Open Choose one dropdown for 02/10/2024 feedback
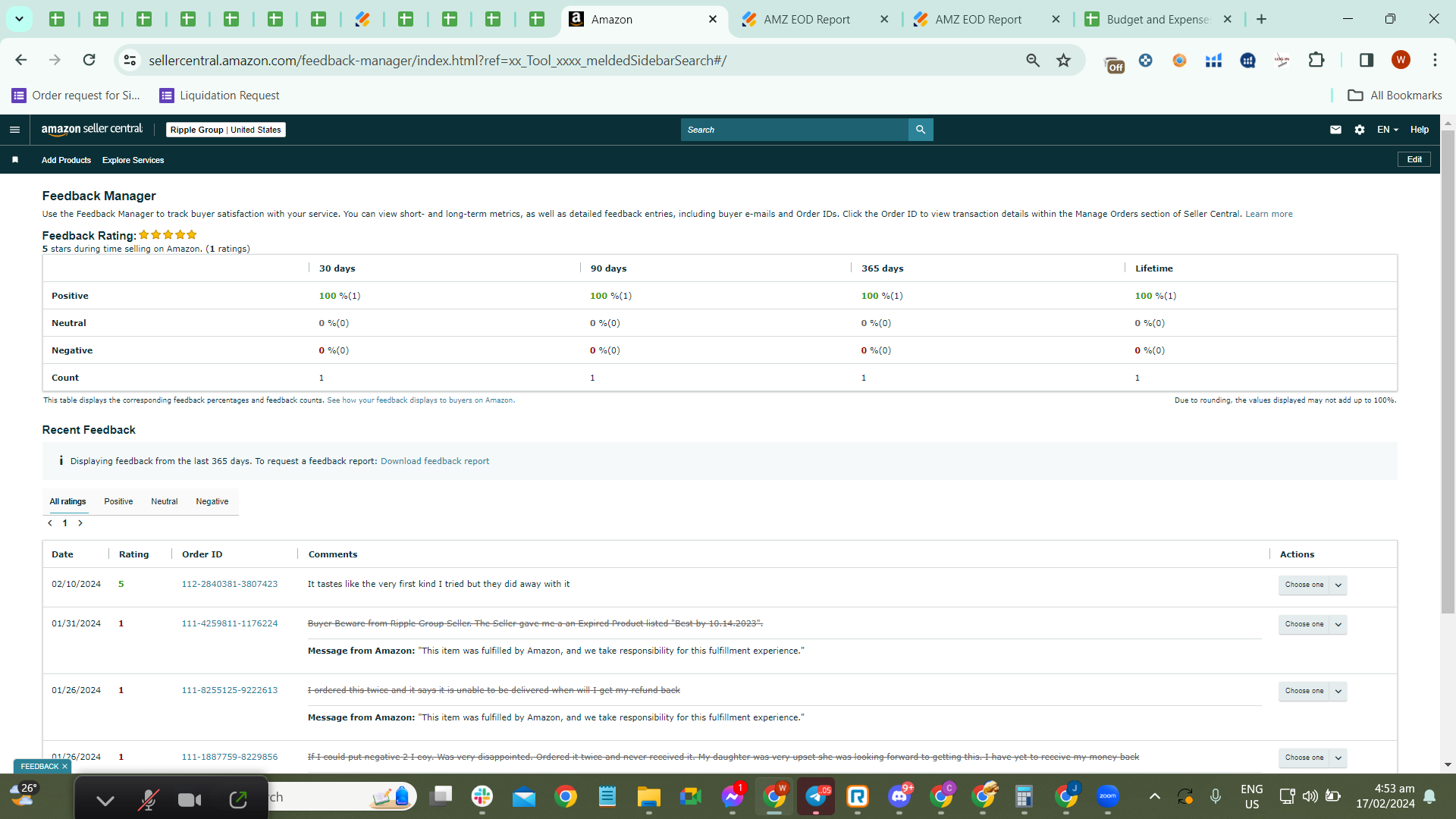Viewport: 1456px width, 819px height. (1313, 585)
